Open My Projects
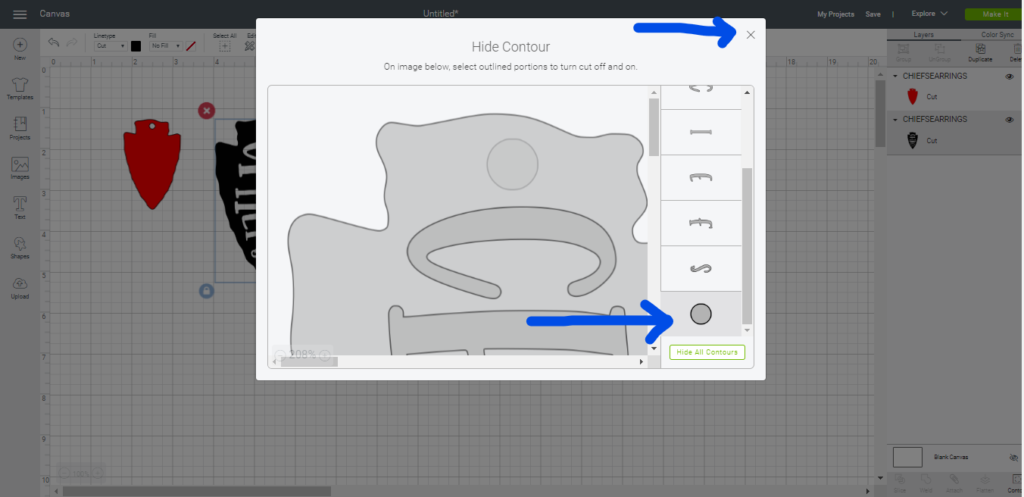 (x=835, y=14)
